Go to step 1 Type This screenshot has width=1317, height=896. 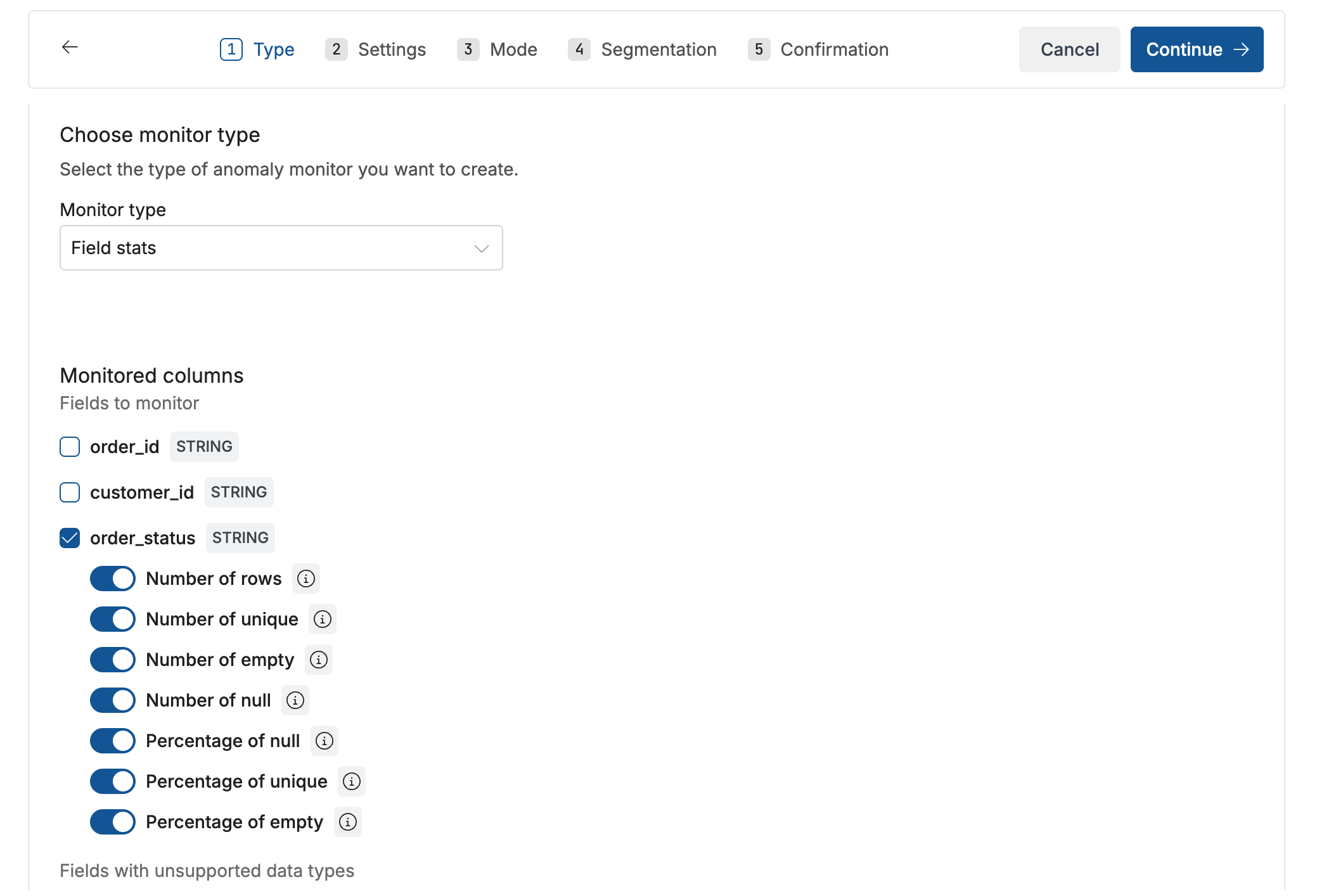coord(257,49)
